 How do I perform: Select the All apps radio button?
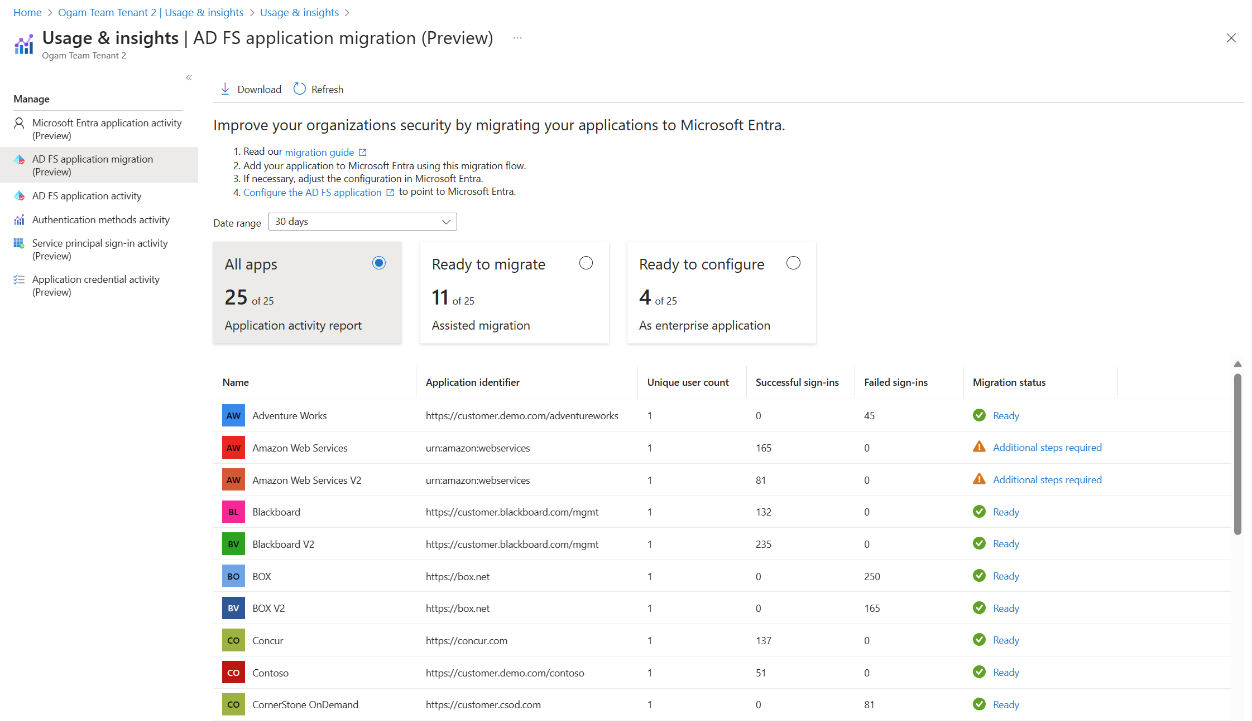tap(379, 262)
